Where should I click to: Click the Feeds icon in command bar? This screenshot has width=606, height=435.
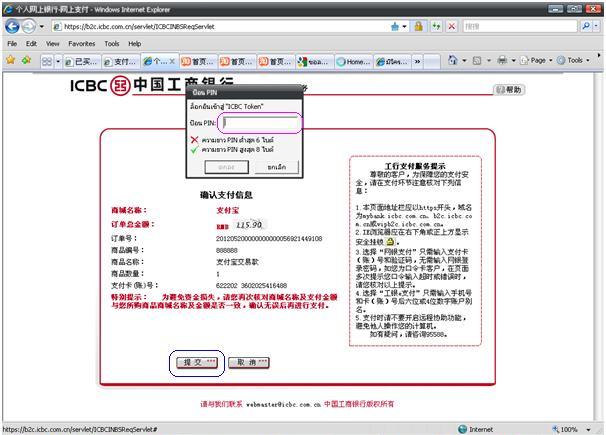tap(477, 61)
